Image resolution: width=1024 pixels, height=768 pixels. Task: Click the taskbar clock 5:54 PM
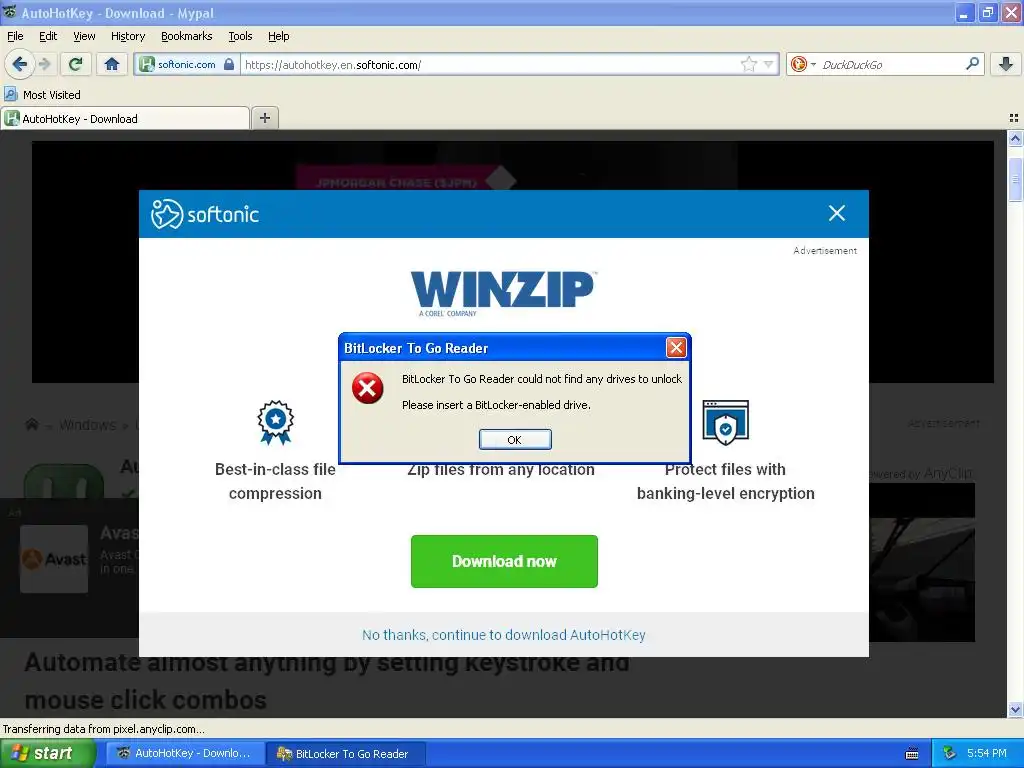coord(987,753)
